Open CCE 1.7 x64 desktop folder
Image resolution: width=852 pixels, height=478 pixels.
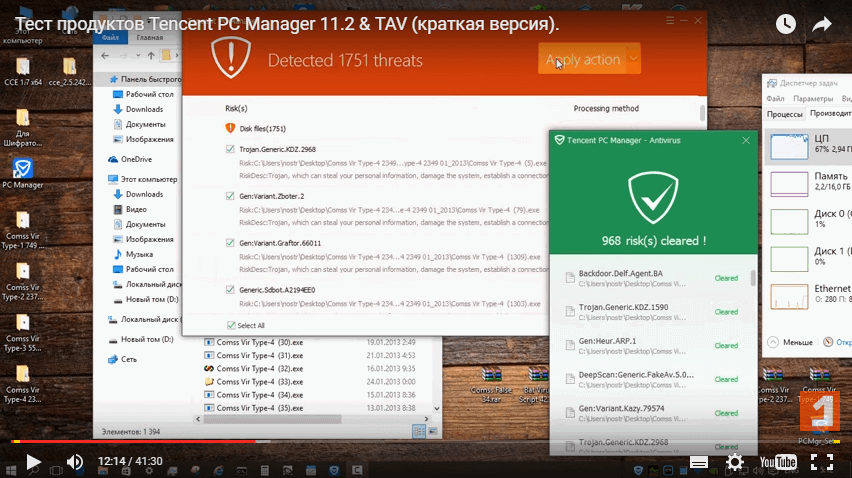coord(23,72)
